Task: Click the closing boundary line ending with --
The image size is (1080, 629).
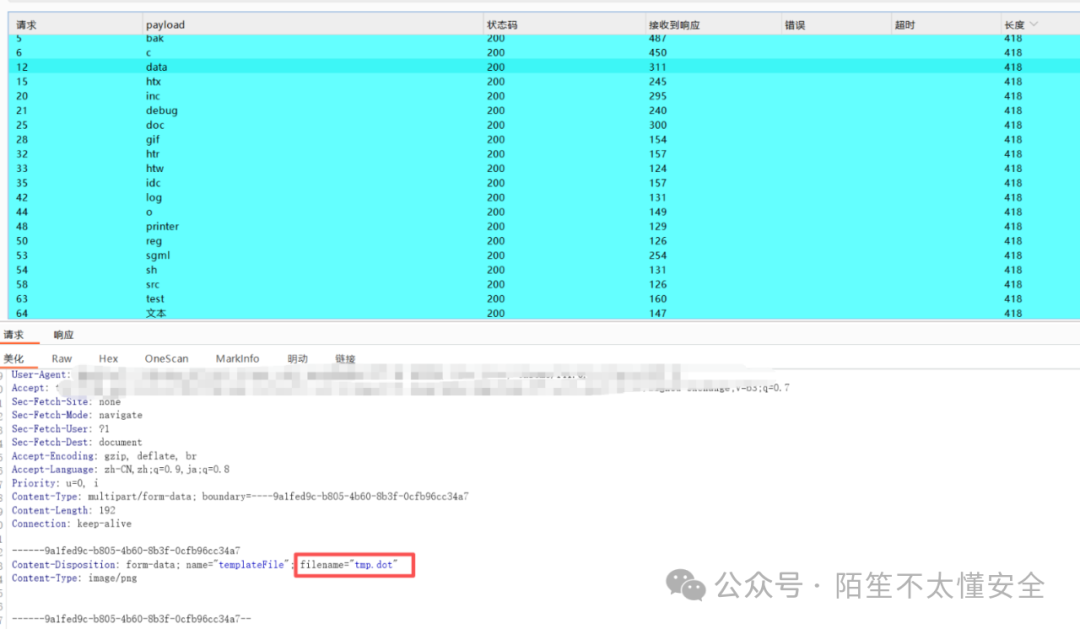Action: [x=132, y=619]
